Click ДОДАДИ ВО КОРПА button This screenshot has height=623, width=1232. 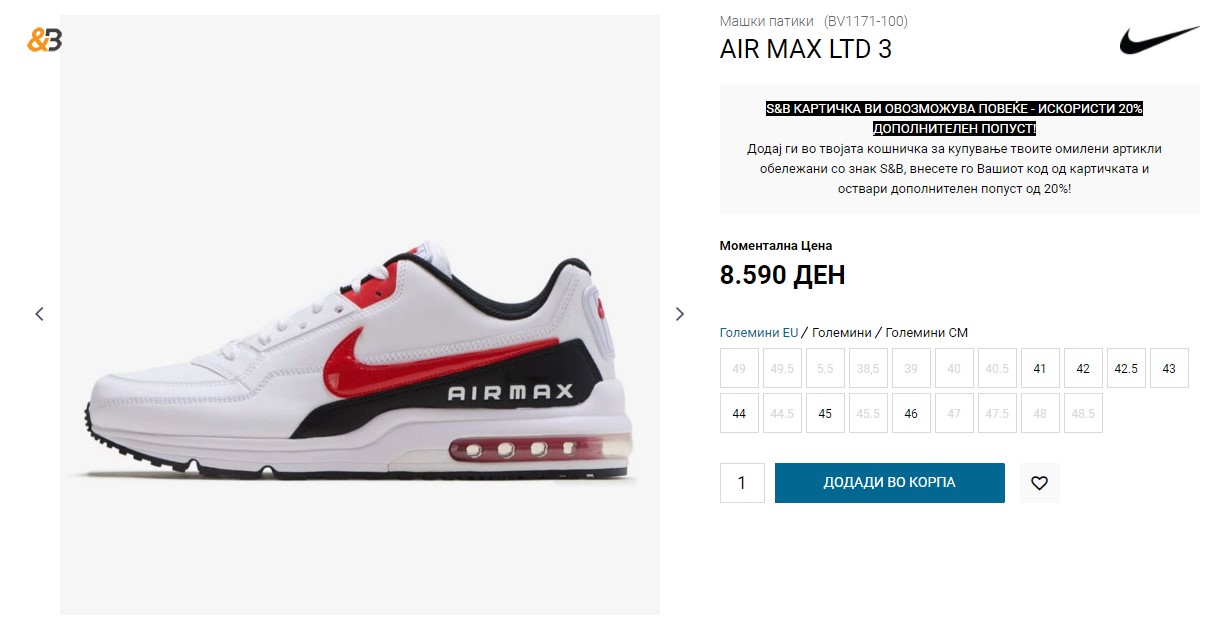pyautogui.click(x=890, y=483)
